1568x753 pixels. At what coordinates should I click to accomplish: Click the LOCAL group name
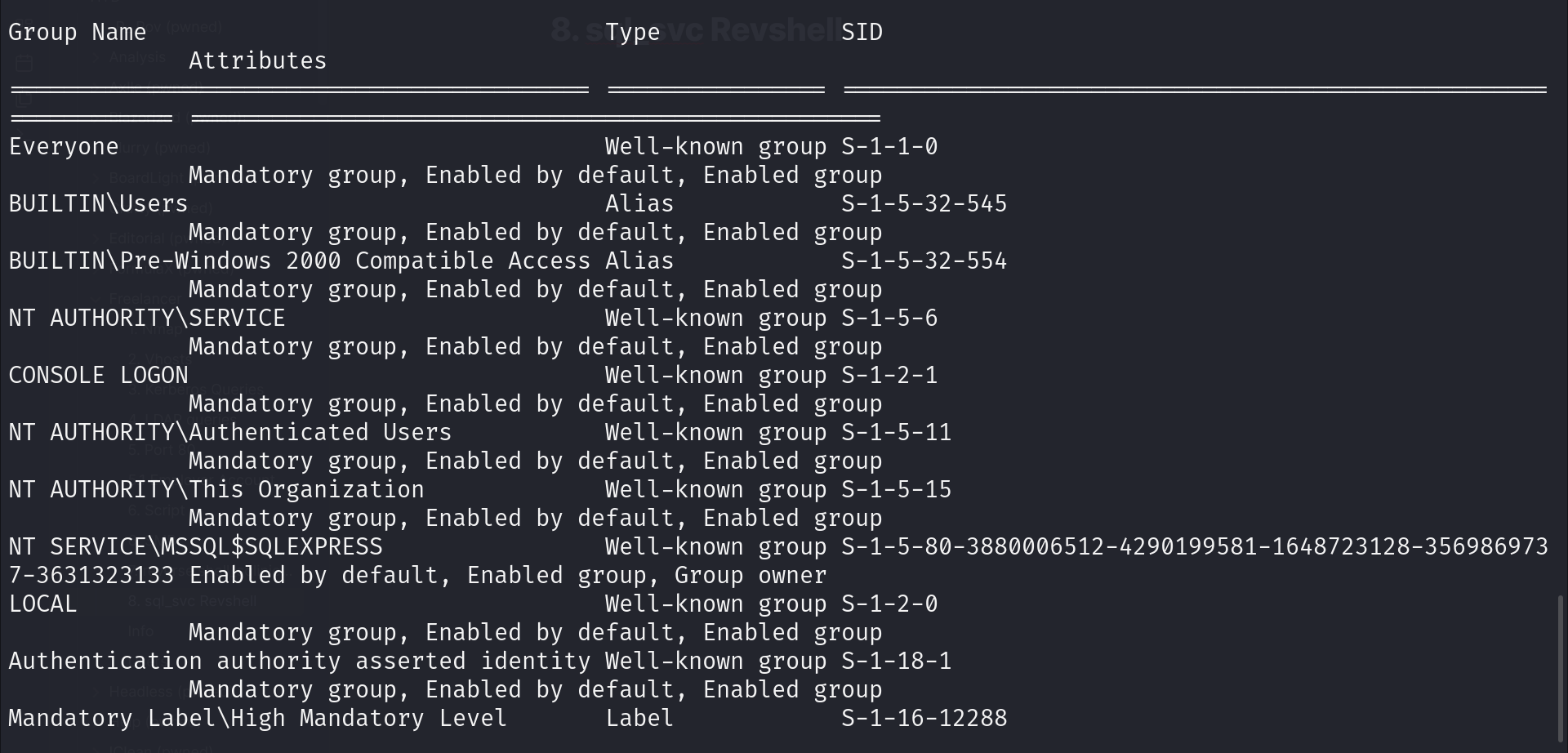click(42, 604)
